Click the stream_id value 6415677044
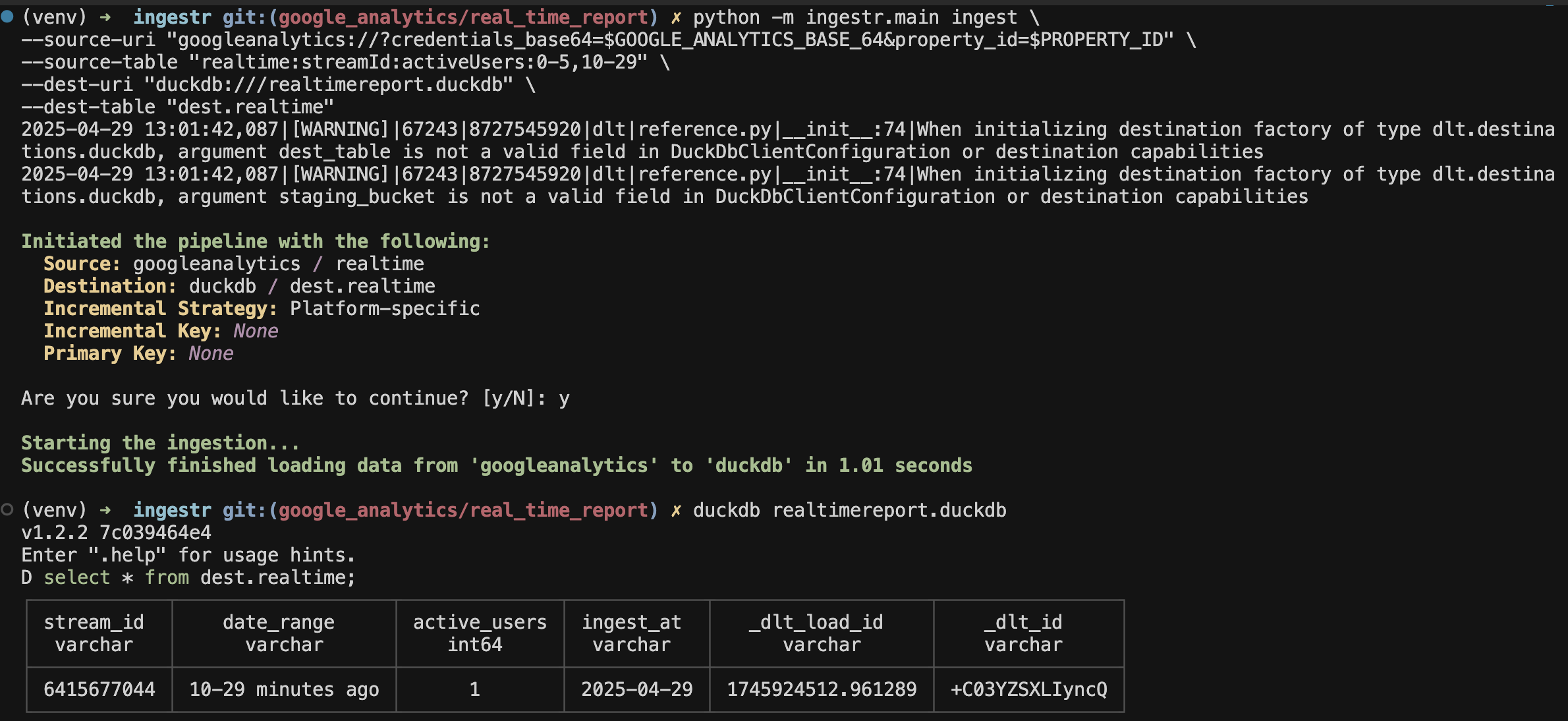The image size is (1568, 721). click(99, 689)
